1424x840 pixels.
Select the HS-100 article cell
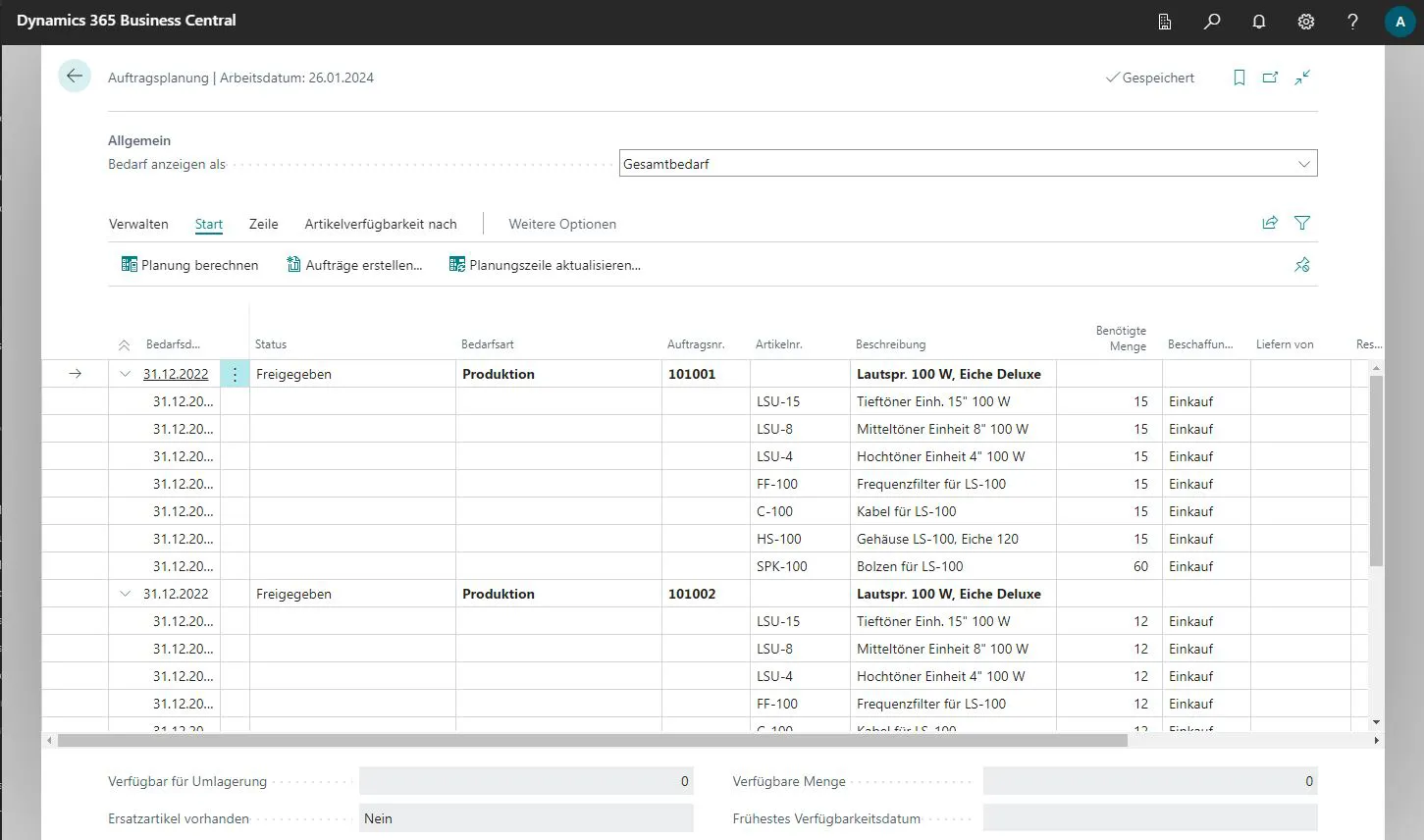click(x=800, y=539)
